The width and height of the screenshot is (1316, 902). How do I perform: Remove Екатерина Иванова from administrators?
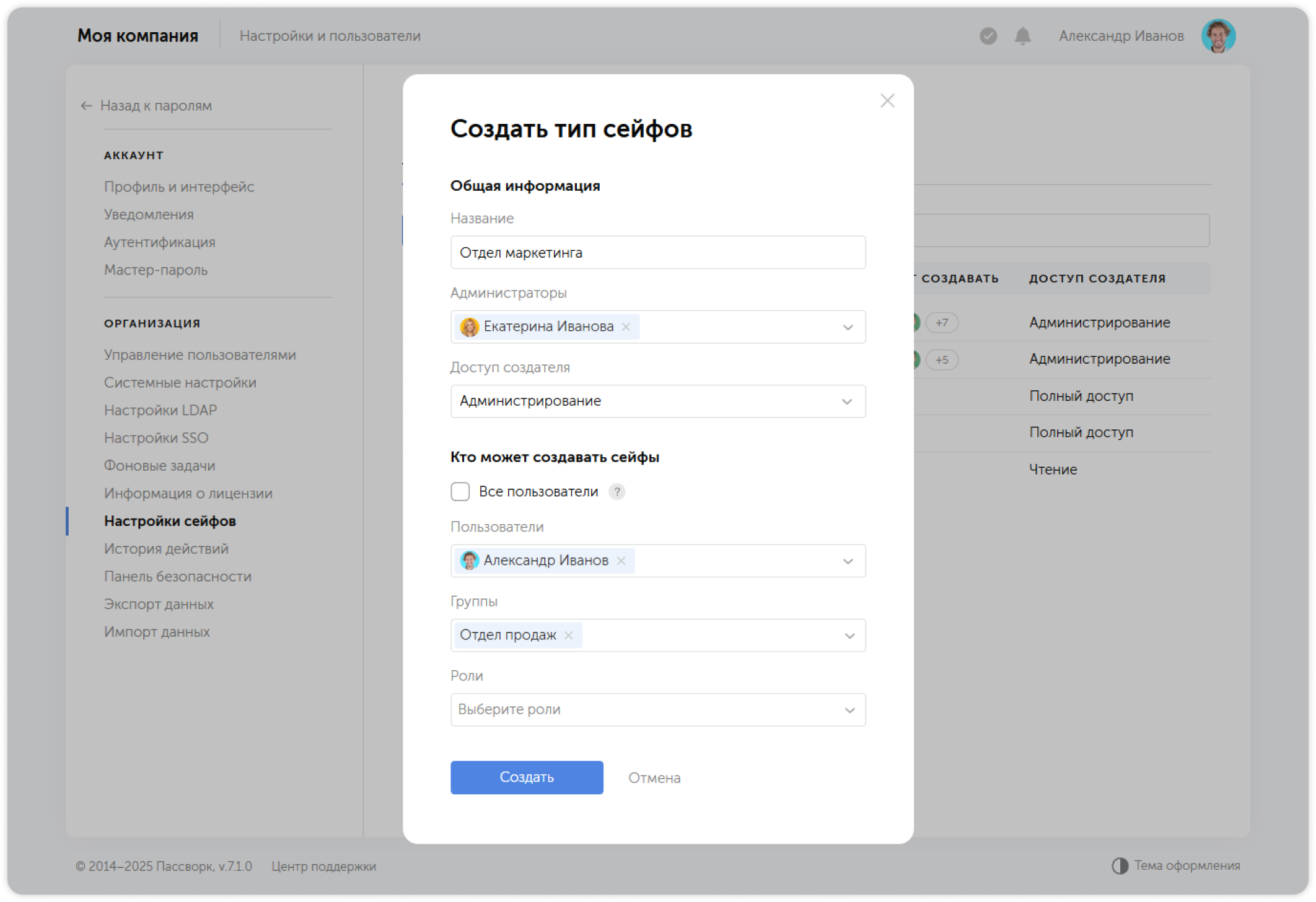[x=626, y=327]
